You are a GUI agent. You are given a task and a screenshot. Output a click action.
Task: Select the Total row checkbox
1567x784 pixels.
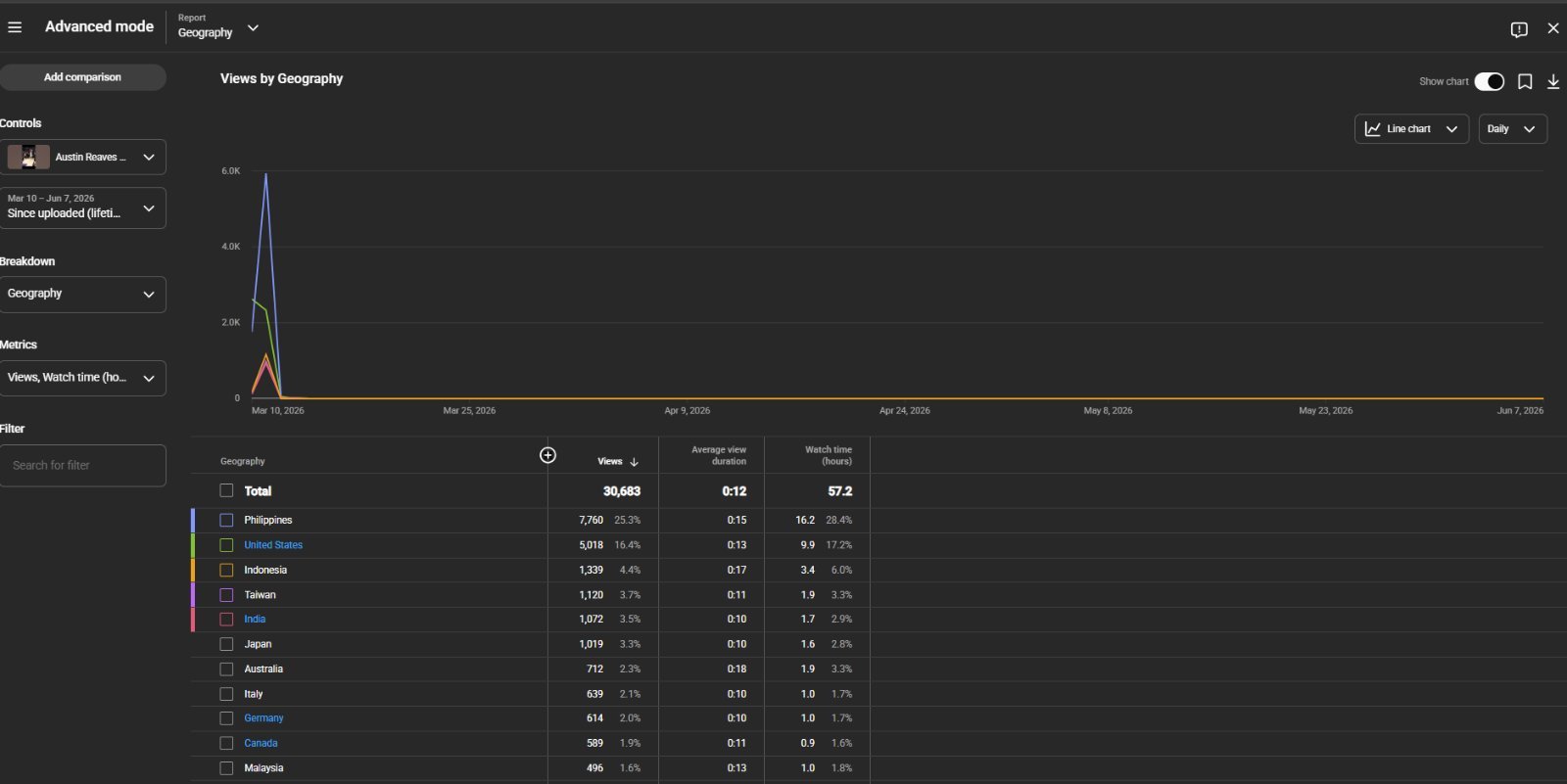point(226,490)
